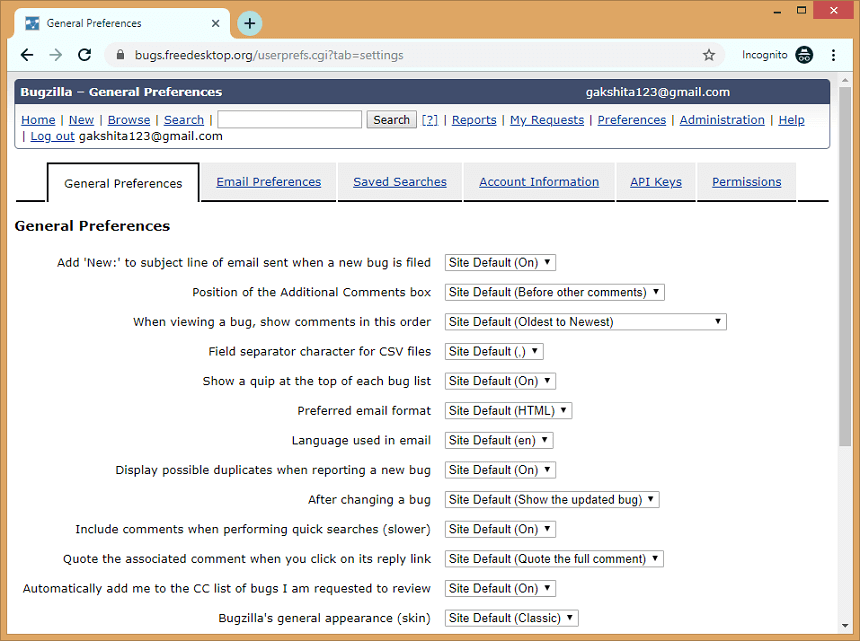Open the [?] quick search help link
Screen dimensions: 860x641
tap(429, 120)
